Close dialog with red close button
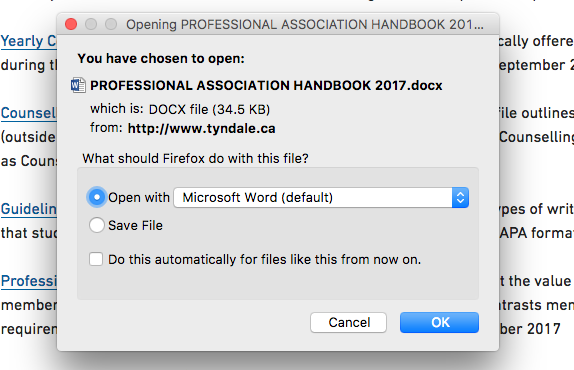Viewport: 574px width, 370px height. tap(71, 24)
